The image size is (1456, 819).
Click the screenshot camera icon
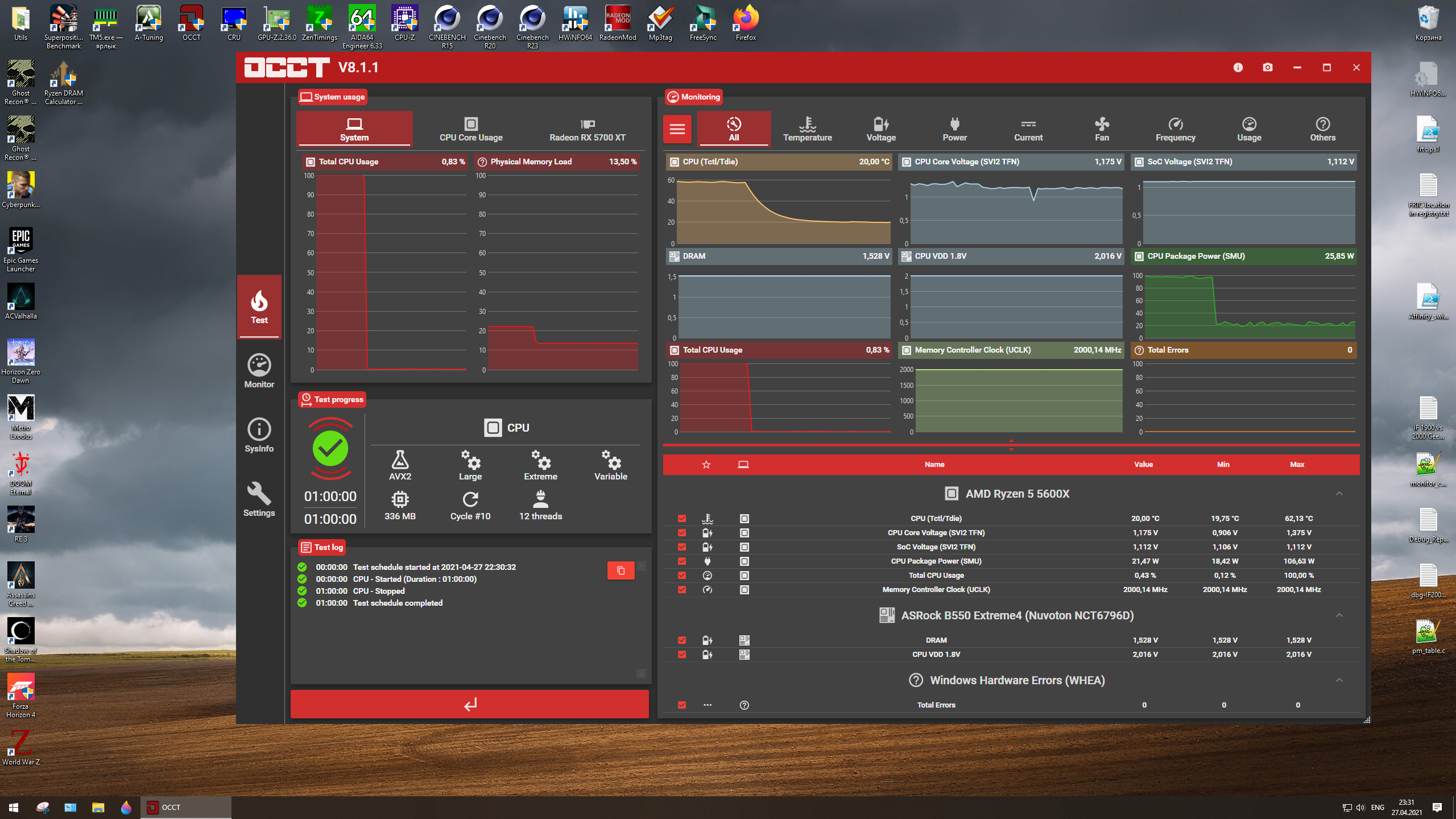1267,68
